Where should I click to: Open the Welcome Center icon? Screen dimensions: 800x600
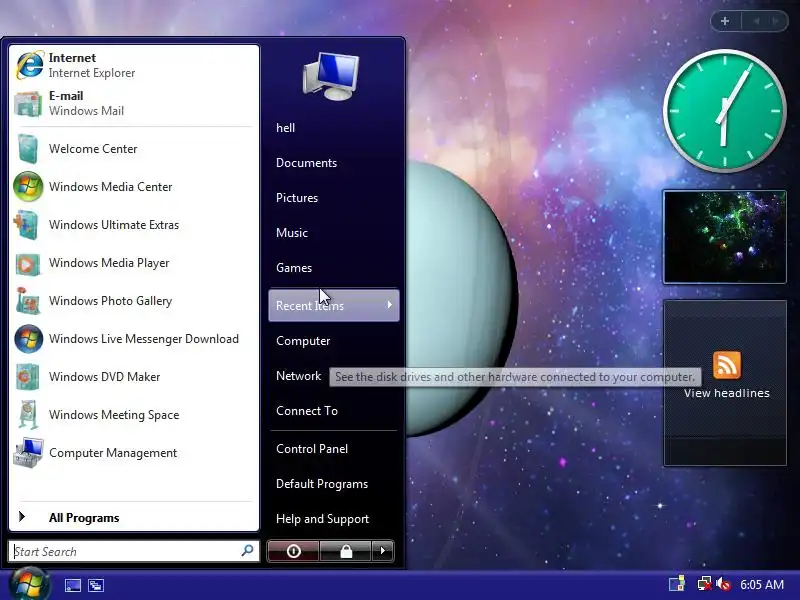pos(28,149)
